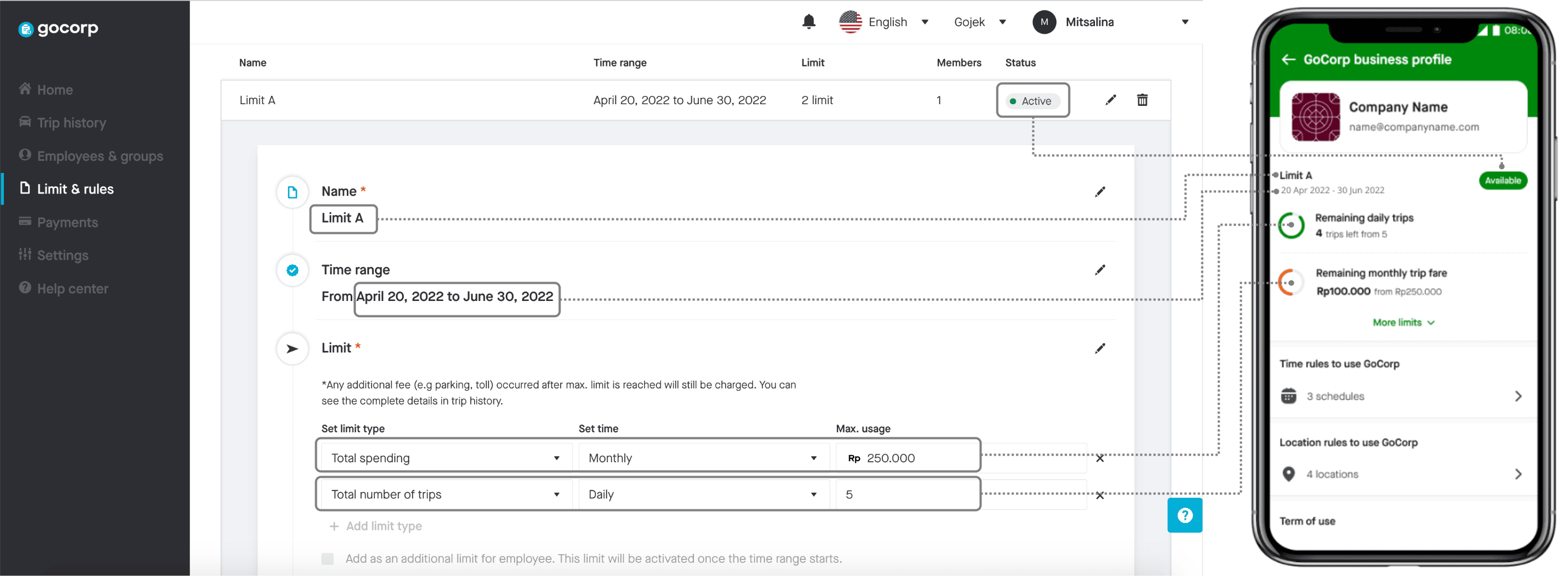
Task: Remove the Total number of trips row
Action: coord(1099,496)
